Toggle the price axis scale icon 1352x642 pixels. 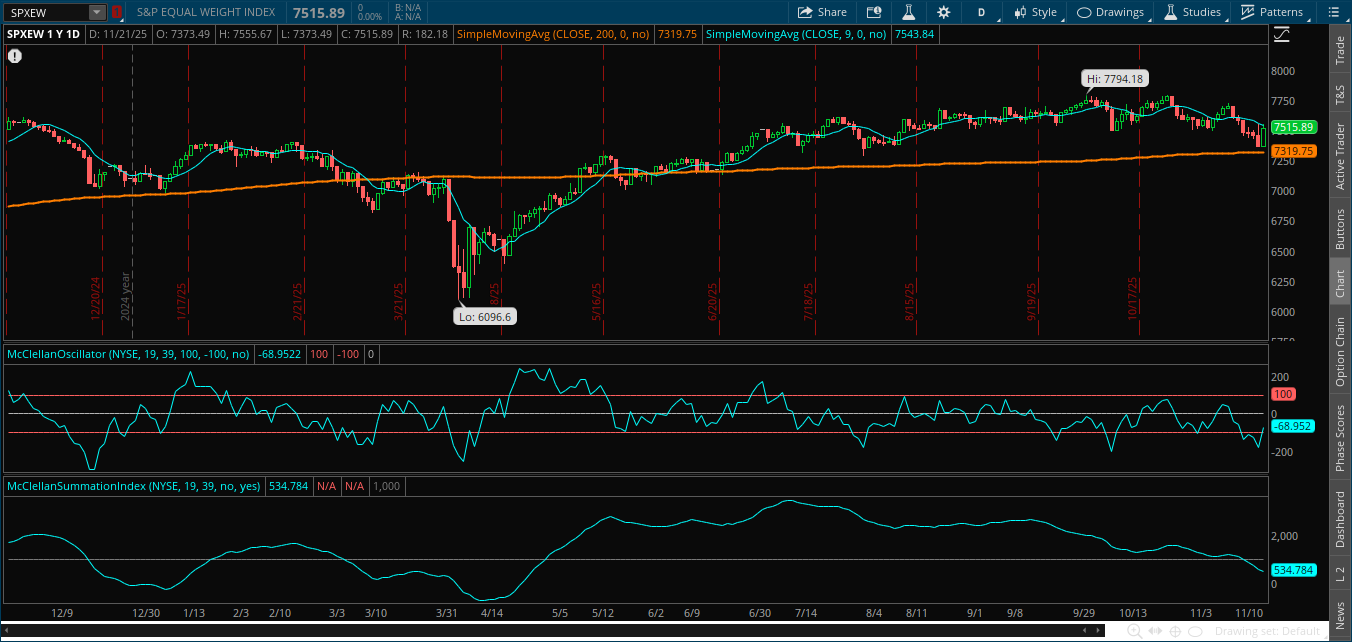coord(1282,34)
